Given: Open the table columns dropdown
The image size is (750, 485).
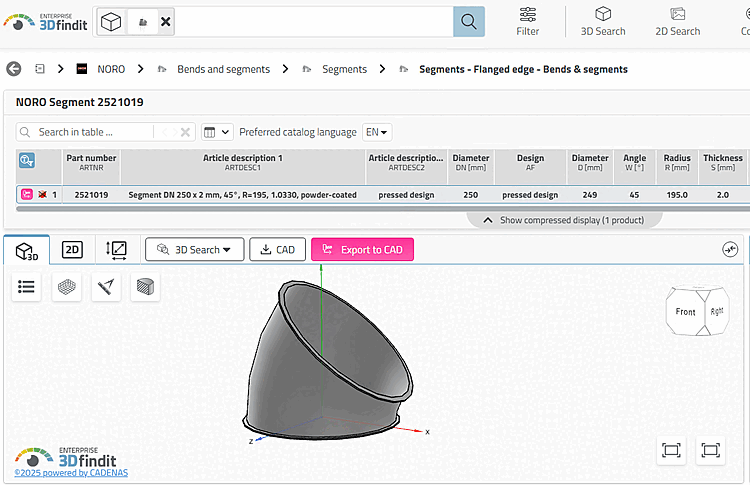Looking at the screenshot, I should coord(217,132).
